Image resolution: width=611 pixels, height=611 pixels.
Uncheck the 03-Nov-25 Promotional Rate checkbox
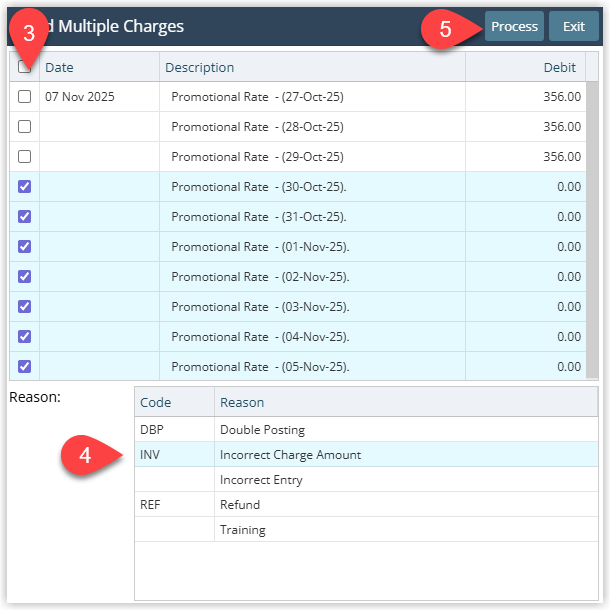pyautogui.click(x=25, y=306)
